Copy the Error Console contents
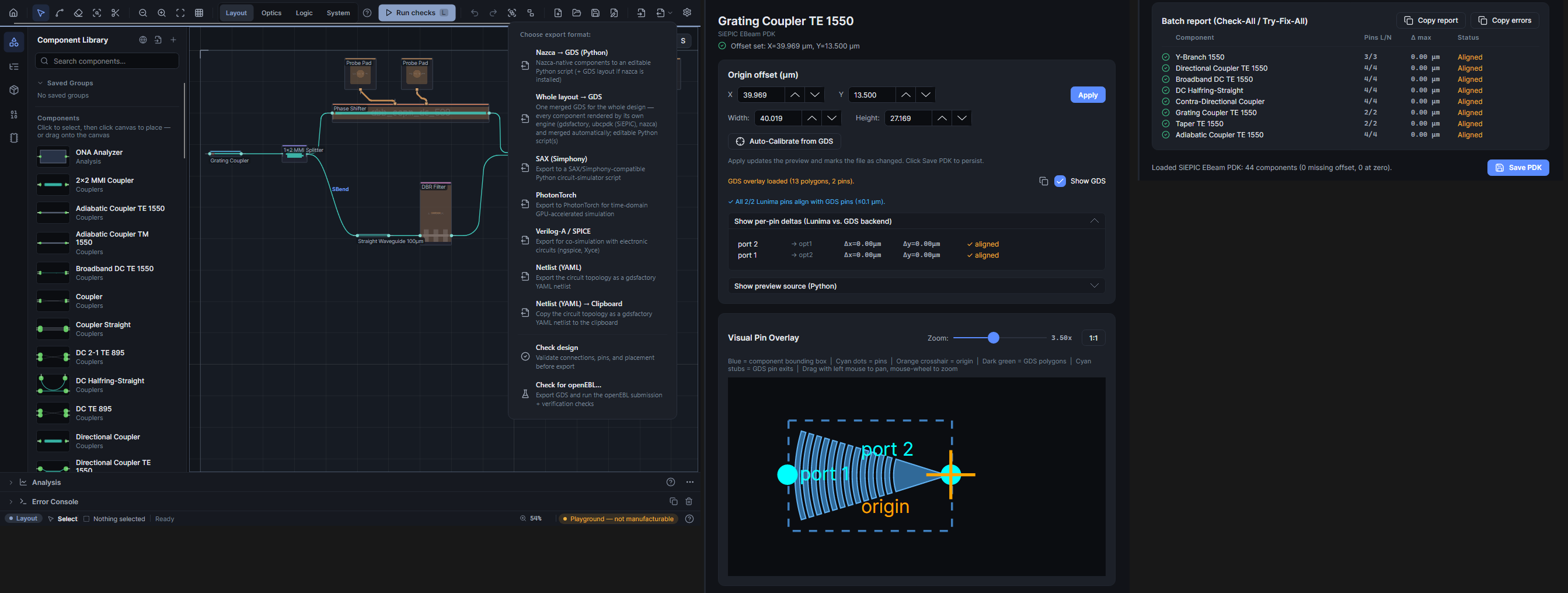 click(673, 502)
